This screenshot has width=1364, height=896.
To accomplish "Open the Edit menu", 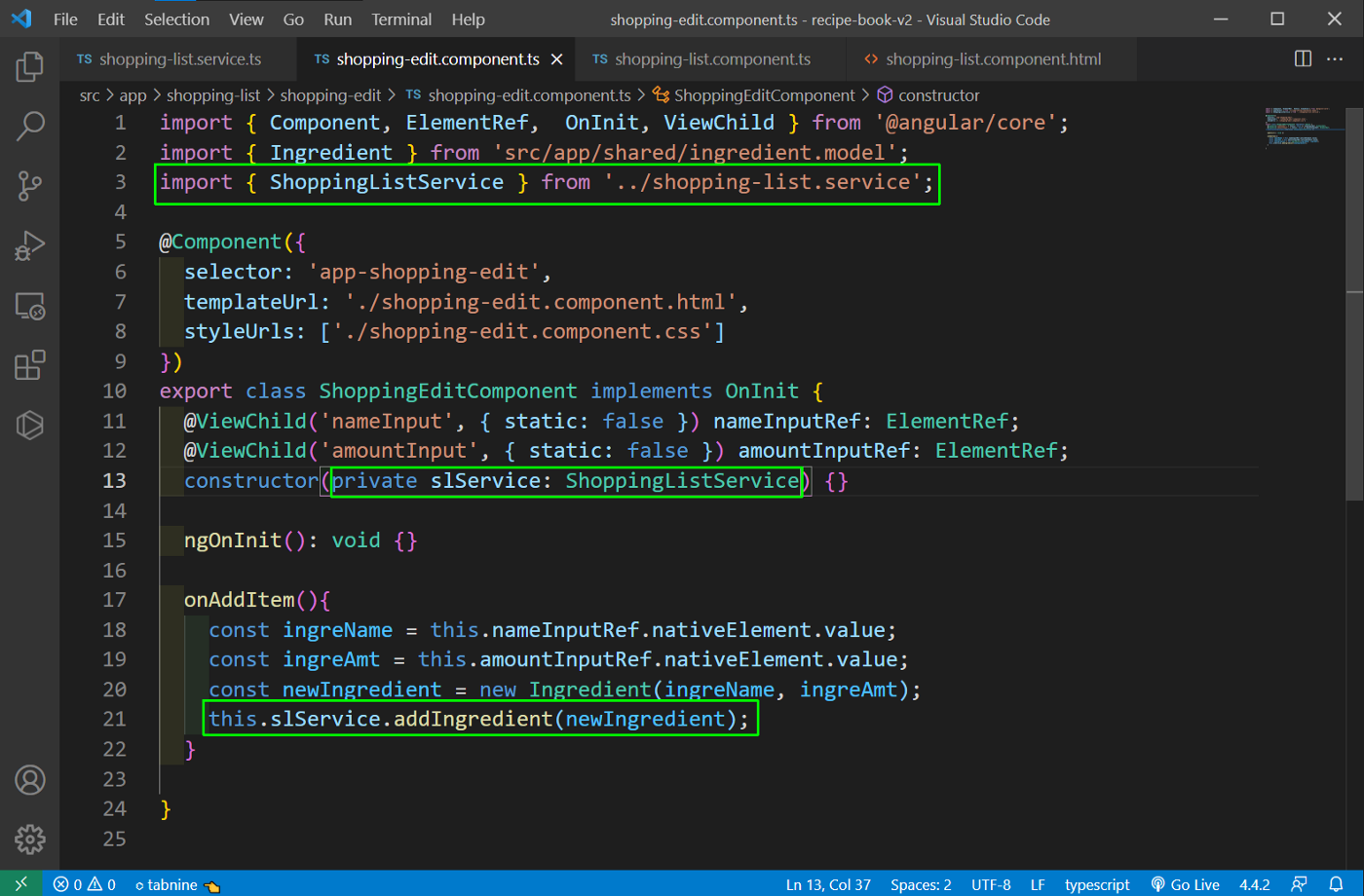I will pyautogui.click(x=111, y=19).
